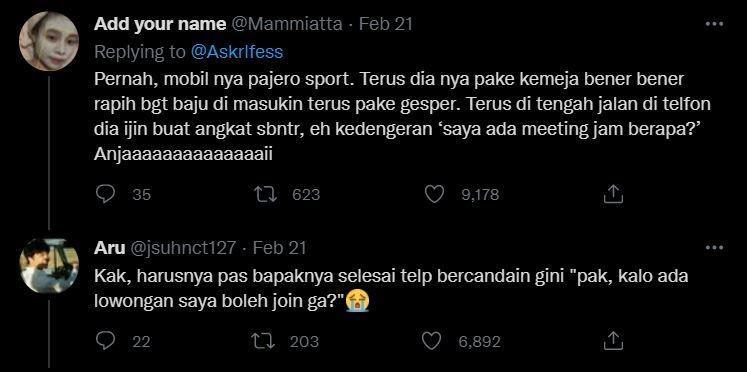This screenshot has width=747, height=372.
Task: Open the @Mammiatta handle
Action: pos(286,24)
